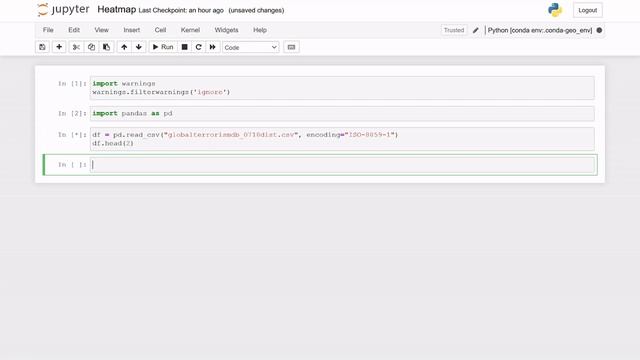Click the In [2] prompt
640x360 pixels.
point(72,113)
